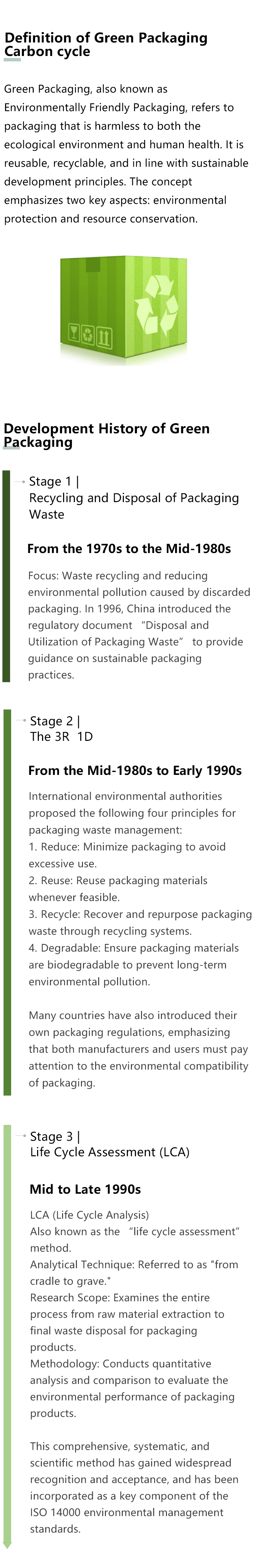Image resolution: width=253 pixels, height=1568 pixels.
Task: Click the light green Stage 3 side bar
Action: (x=7, y=1339)
